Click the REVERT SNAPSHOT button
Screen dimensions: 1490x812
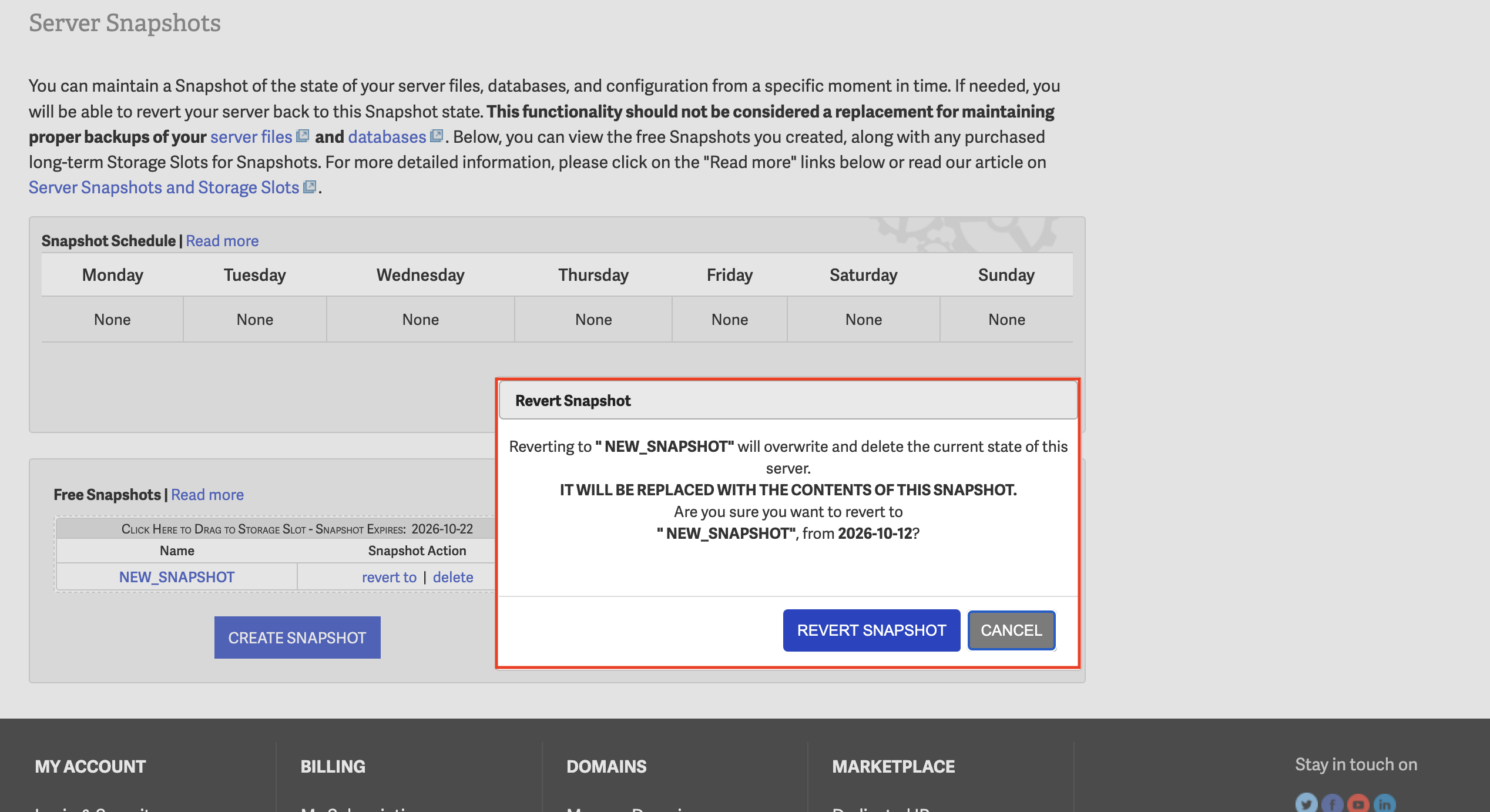pyautogui.click(x=871, y=630)
